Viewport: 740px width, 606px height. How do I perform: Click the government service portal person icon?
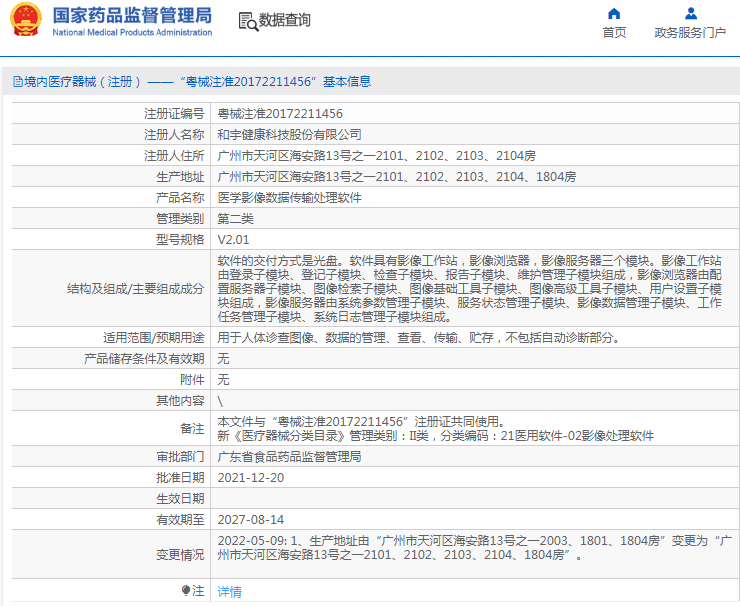(691, 13)
